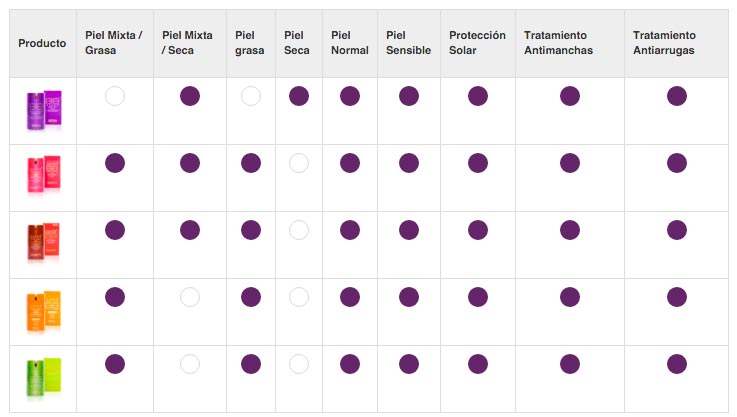Click filled Protección Solar dot for green product
The height and width of the screenshot is (417, 737).
coord(477,364)
